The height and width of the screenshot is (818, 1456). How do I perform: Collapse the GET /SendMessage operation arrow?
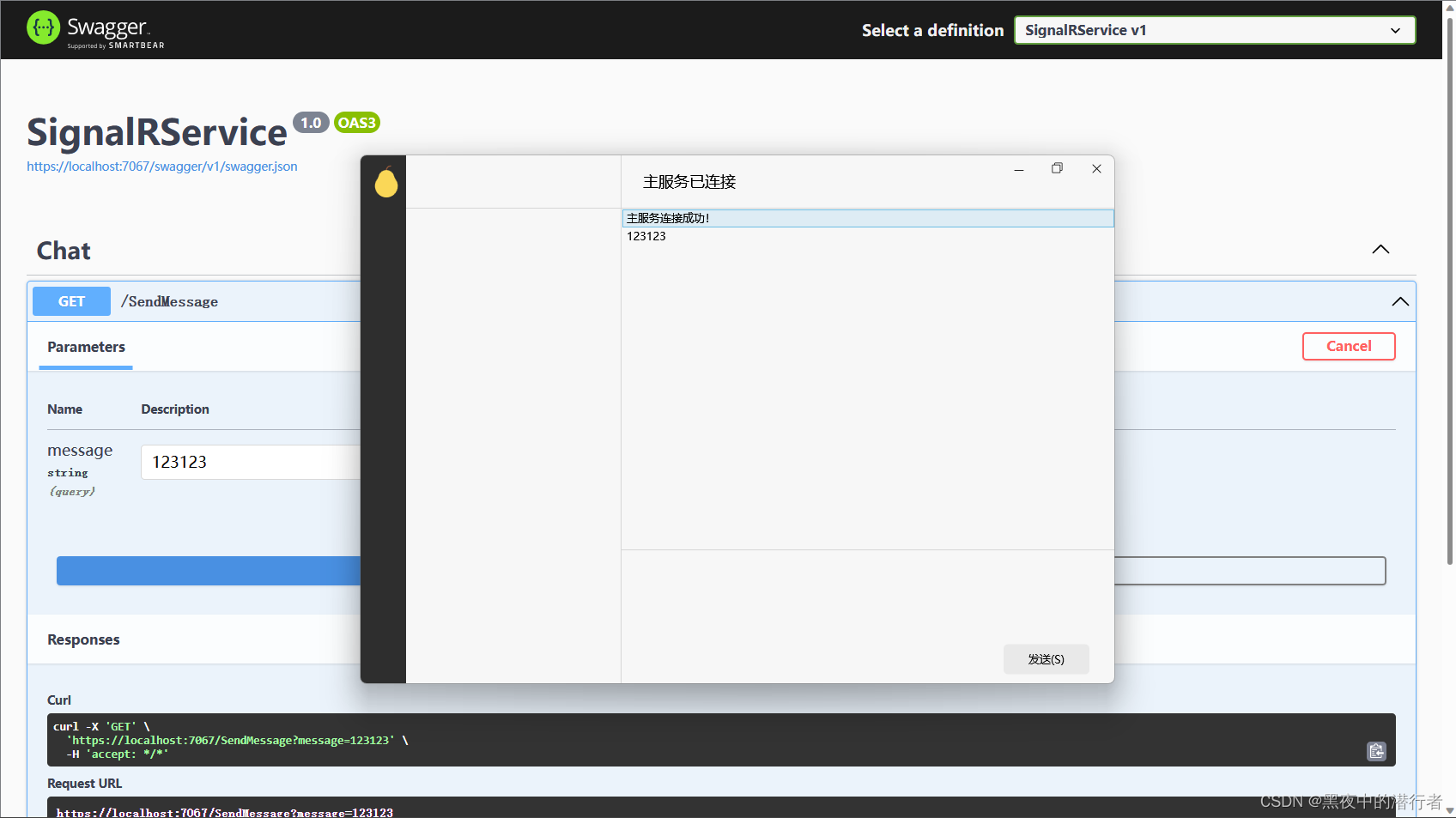click(x=1400, y=301)
